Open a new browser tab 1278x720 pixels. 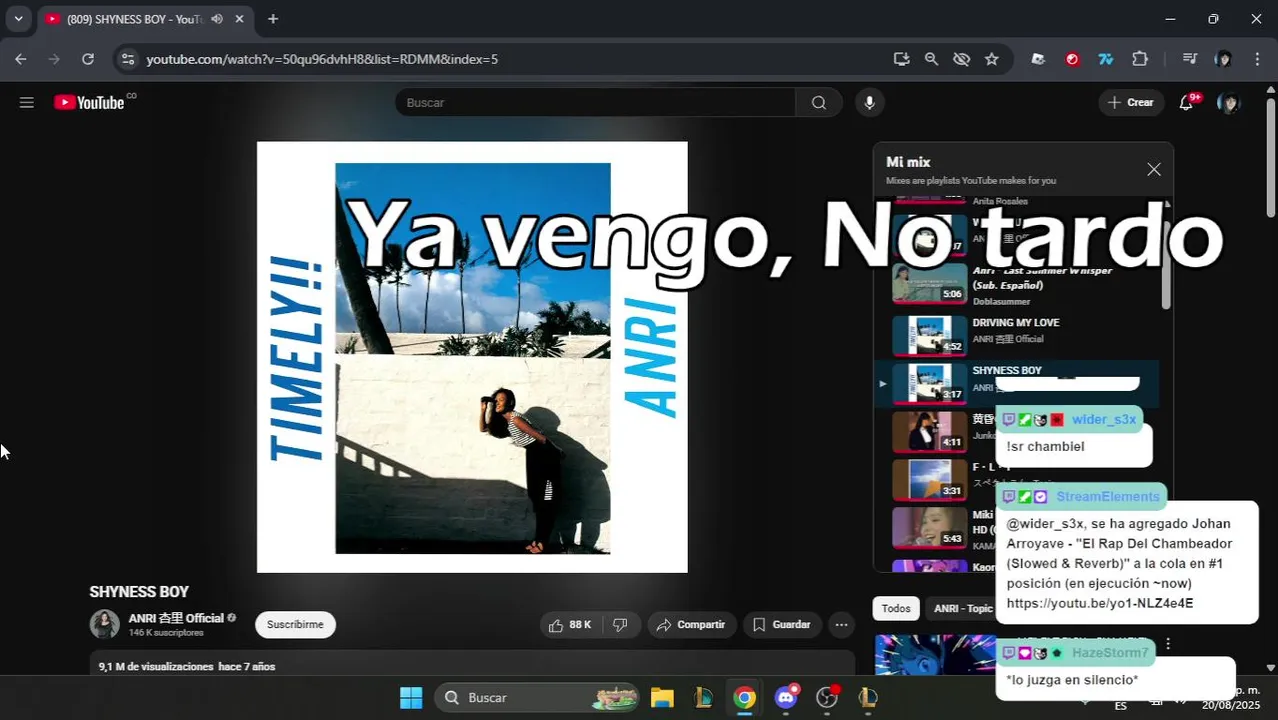(273, 19)
